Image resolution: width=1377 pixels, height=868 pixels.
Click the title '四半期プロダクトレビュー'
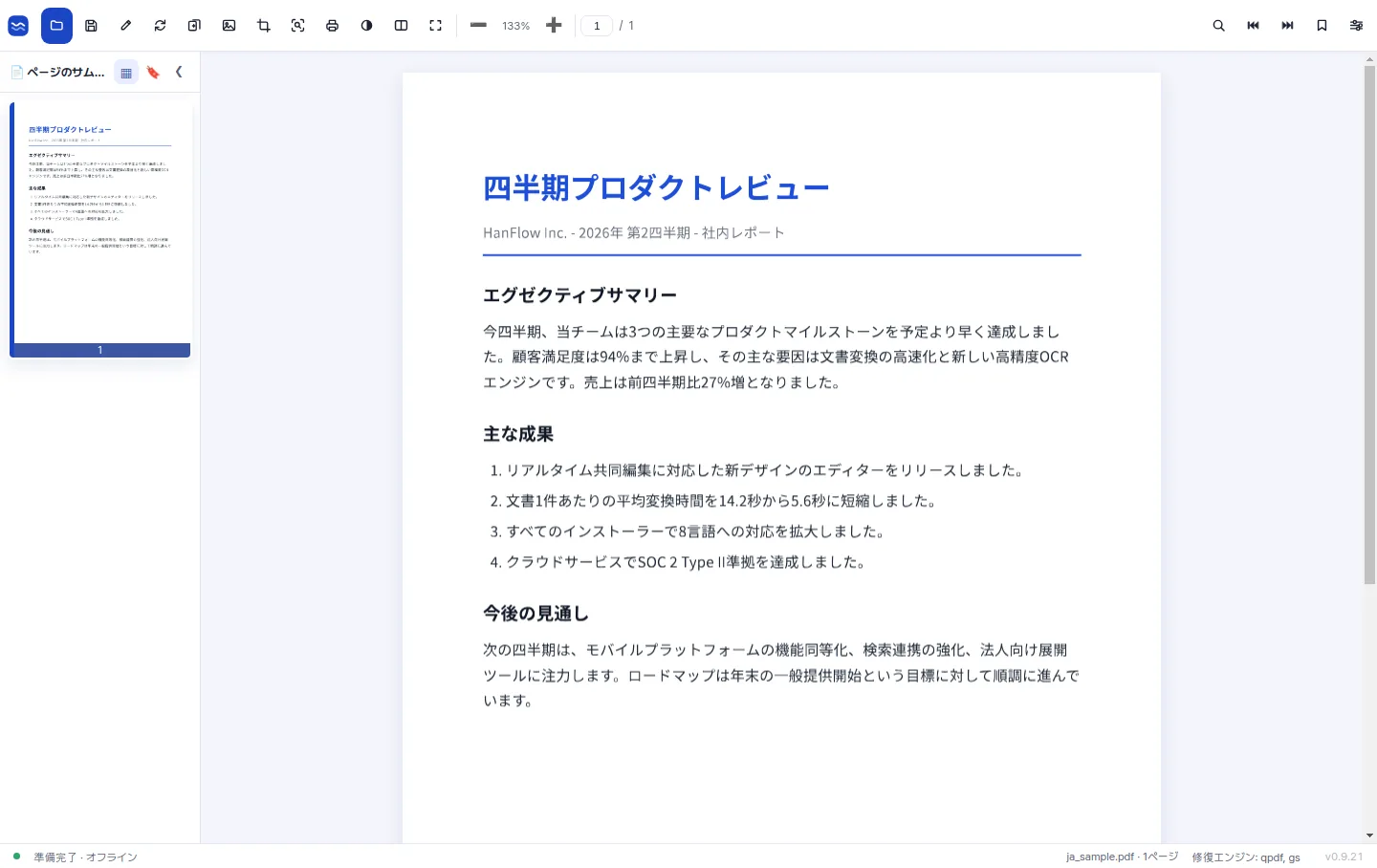656,188
